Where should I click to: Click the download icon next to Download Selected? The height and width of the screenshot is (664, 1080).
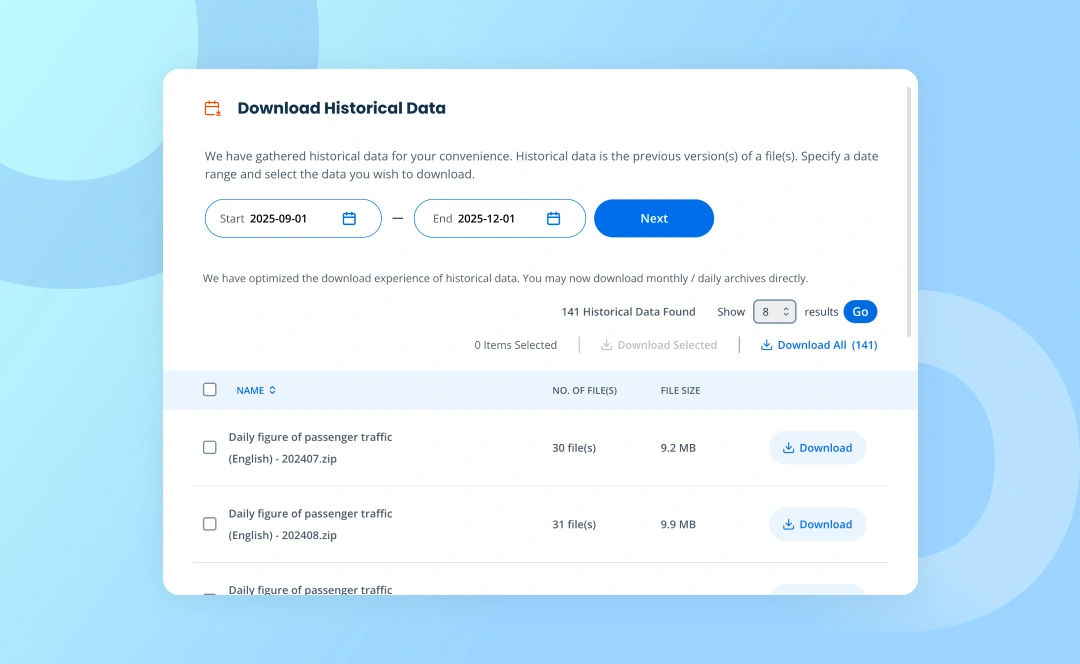click(x=606, y=344)
